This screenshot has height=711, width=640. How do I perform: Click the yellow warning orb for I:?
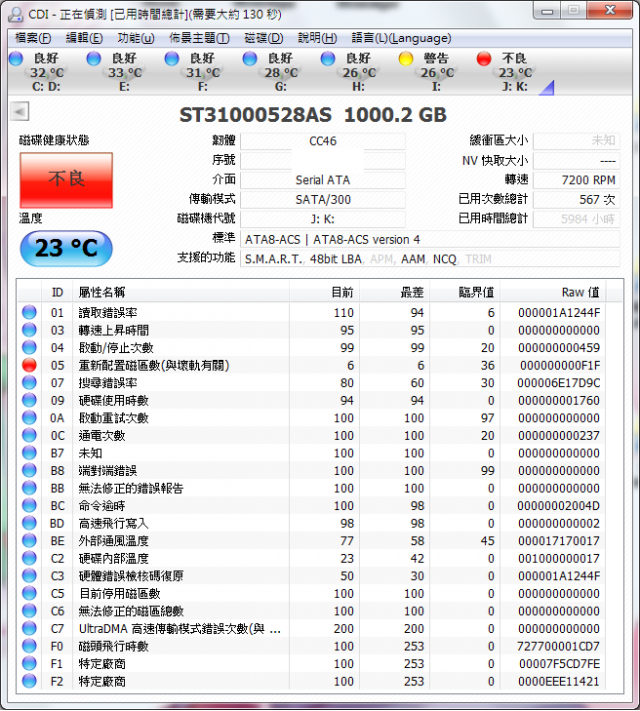coord(406,58)
